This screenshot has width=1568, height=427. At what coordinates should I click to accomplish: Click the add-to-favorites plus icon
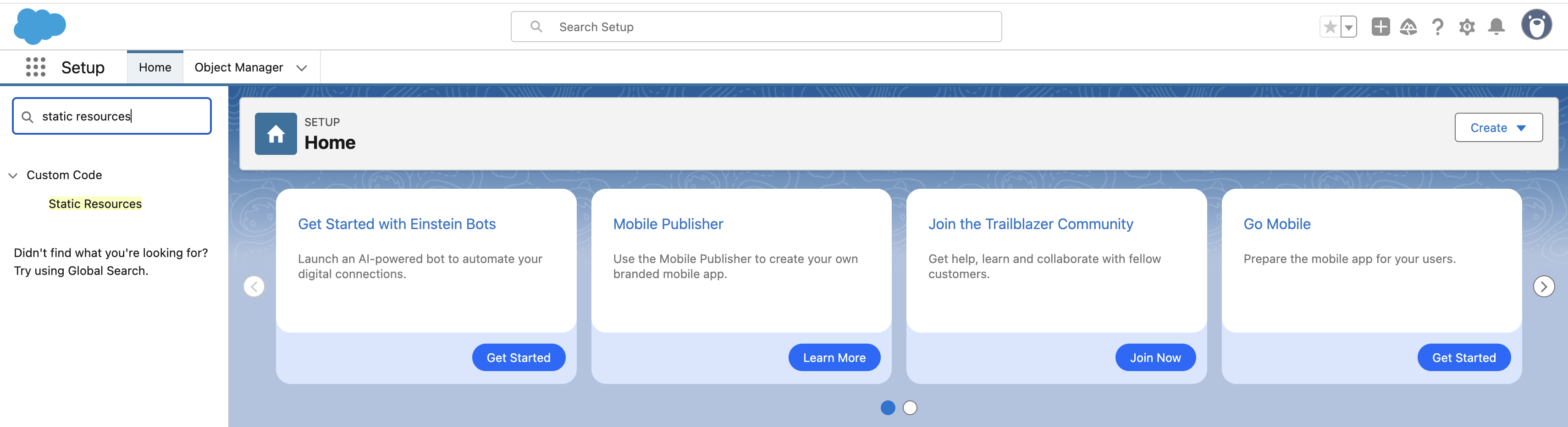[x=1380, y=27]
